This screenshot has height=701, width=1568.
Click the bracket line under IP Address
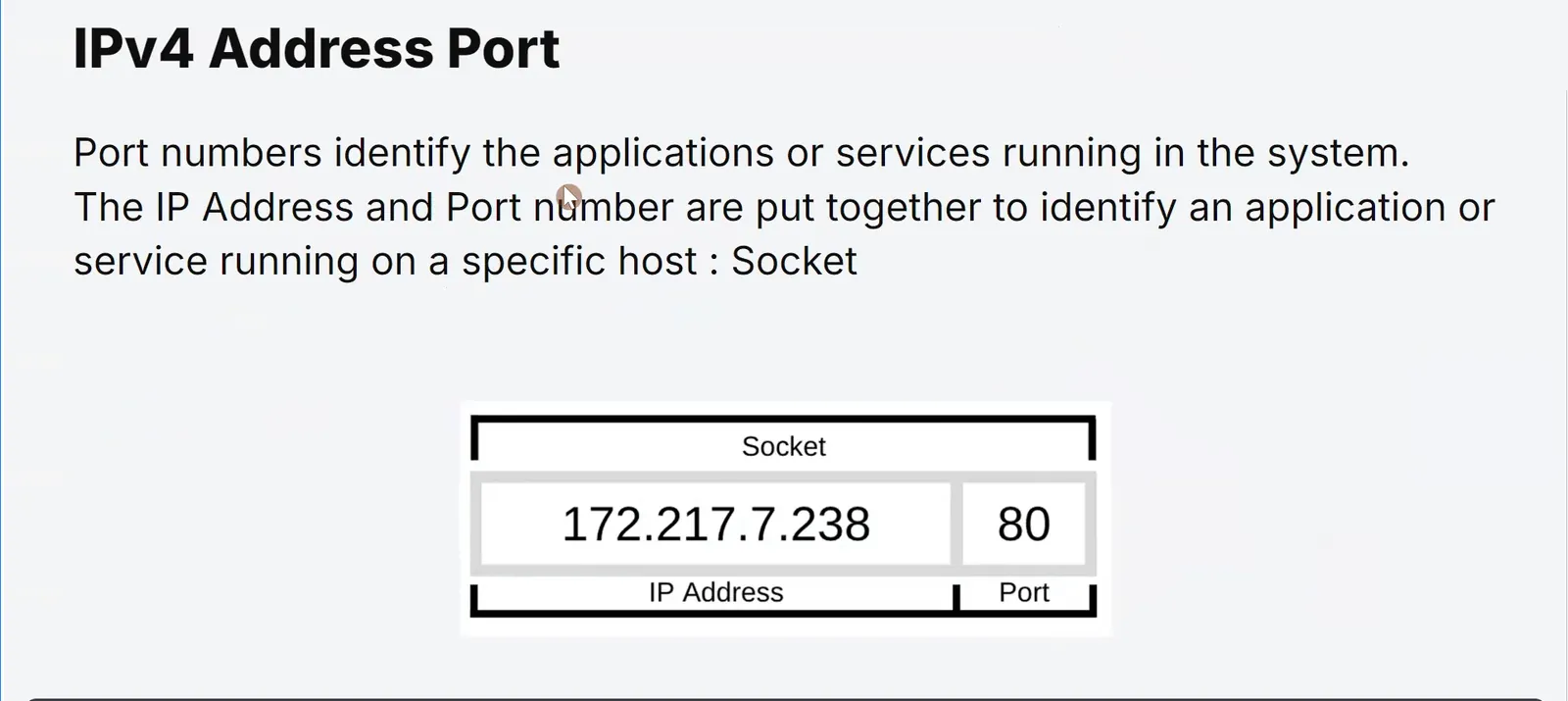712,614
